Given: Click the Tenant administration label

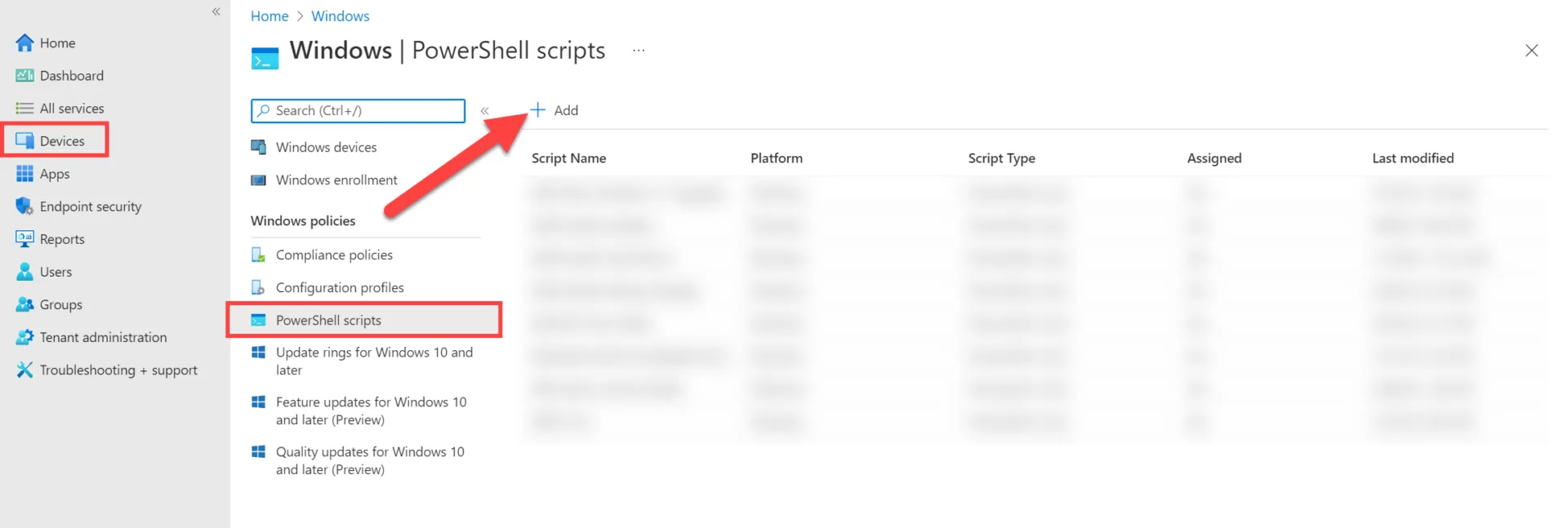Looking at the screenshot, I should tap(103, 337).
